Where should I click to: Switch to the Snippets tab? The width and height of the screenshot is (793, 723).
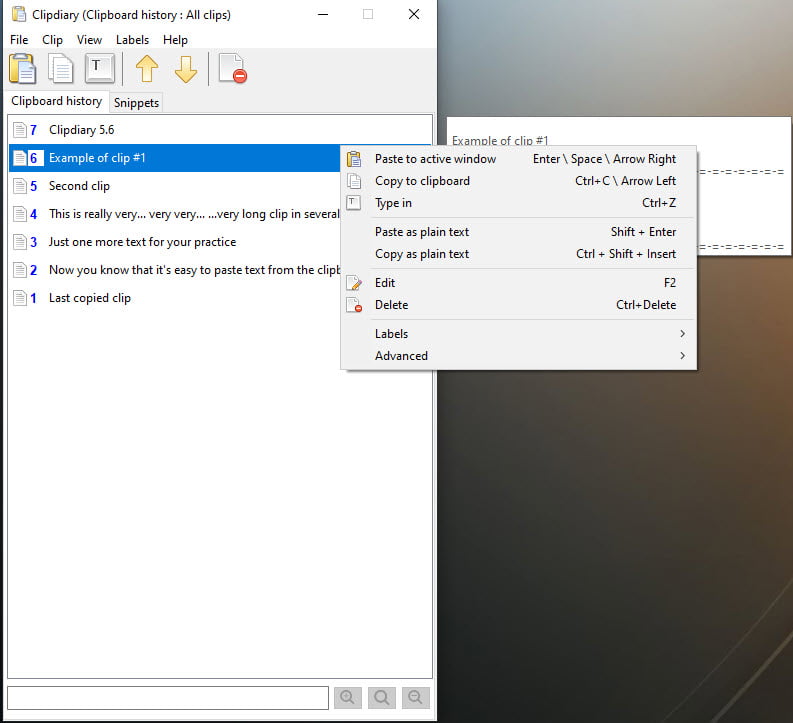[136, 103]
